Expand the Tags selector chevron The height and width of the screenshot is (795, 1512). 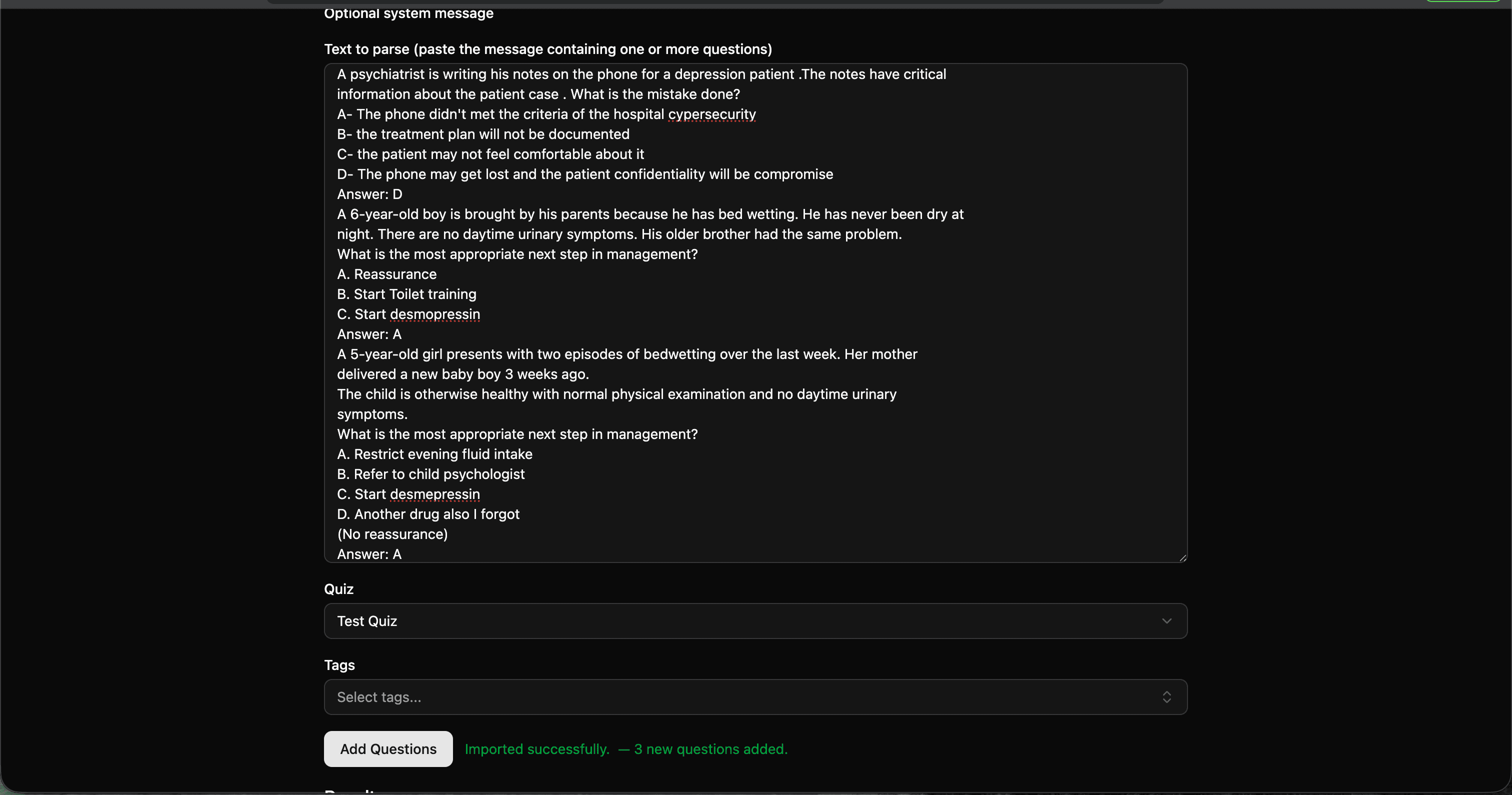coord(1167,697)
